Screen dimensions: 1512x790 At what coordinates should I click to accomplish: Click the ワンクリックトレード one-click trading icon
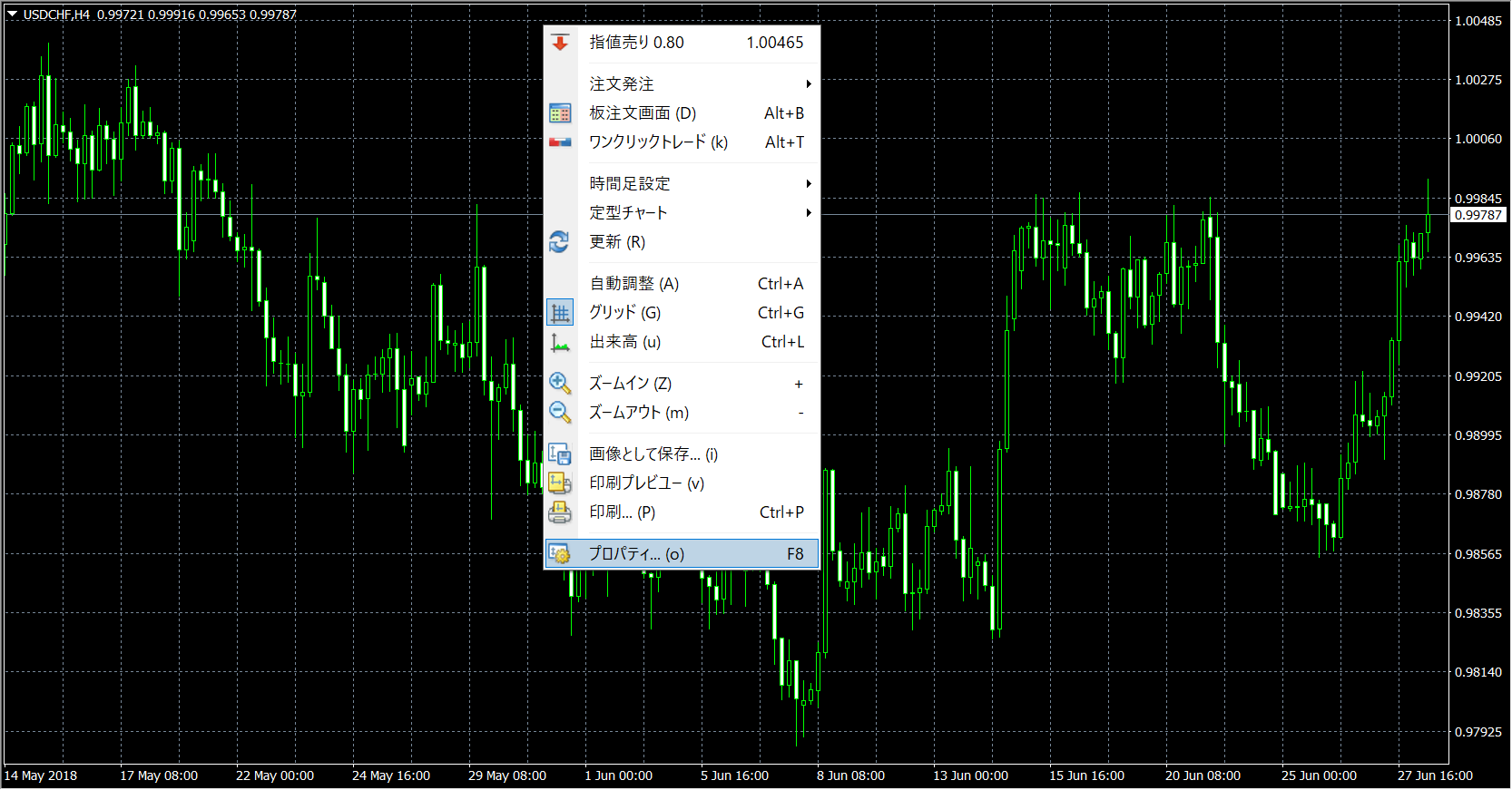coord(560,142)
